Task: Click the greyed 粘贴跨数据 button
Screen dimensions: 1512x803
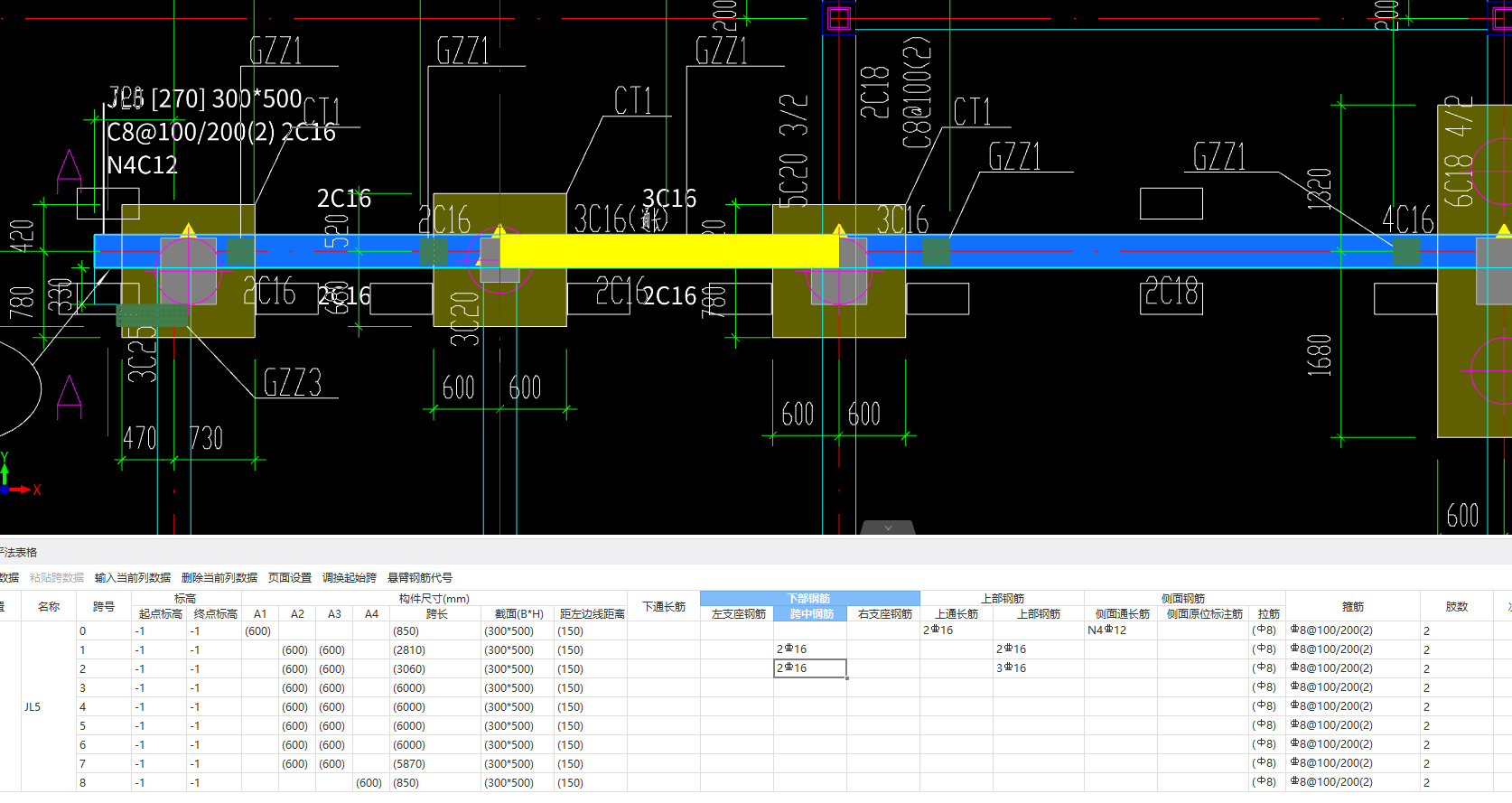Action: (x=57, y=577)
